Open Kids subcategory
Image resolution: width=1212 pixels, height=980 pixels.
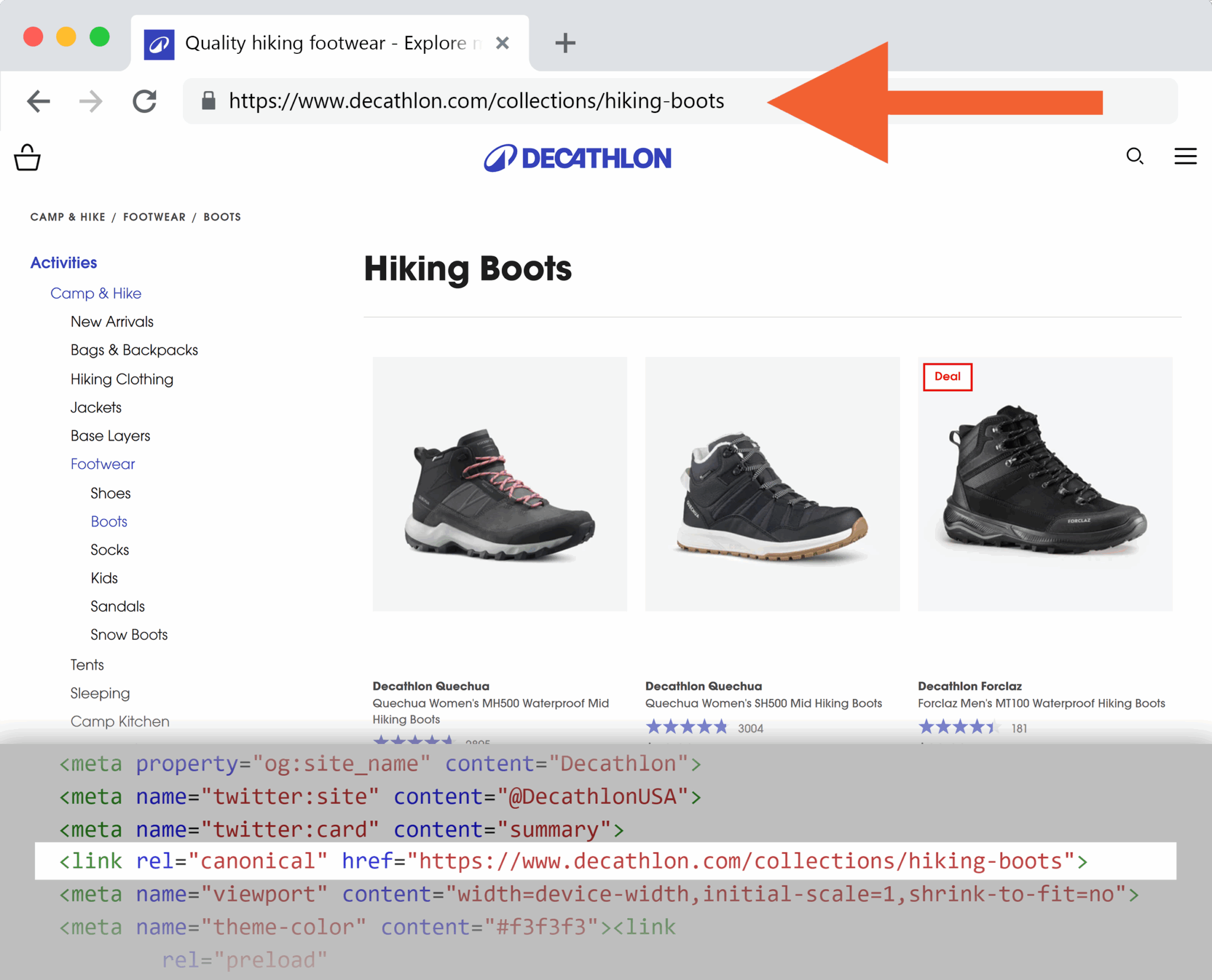tap(104, 579)
